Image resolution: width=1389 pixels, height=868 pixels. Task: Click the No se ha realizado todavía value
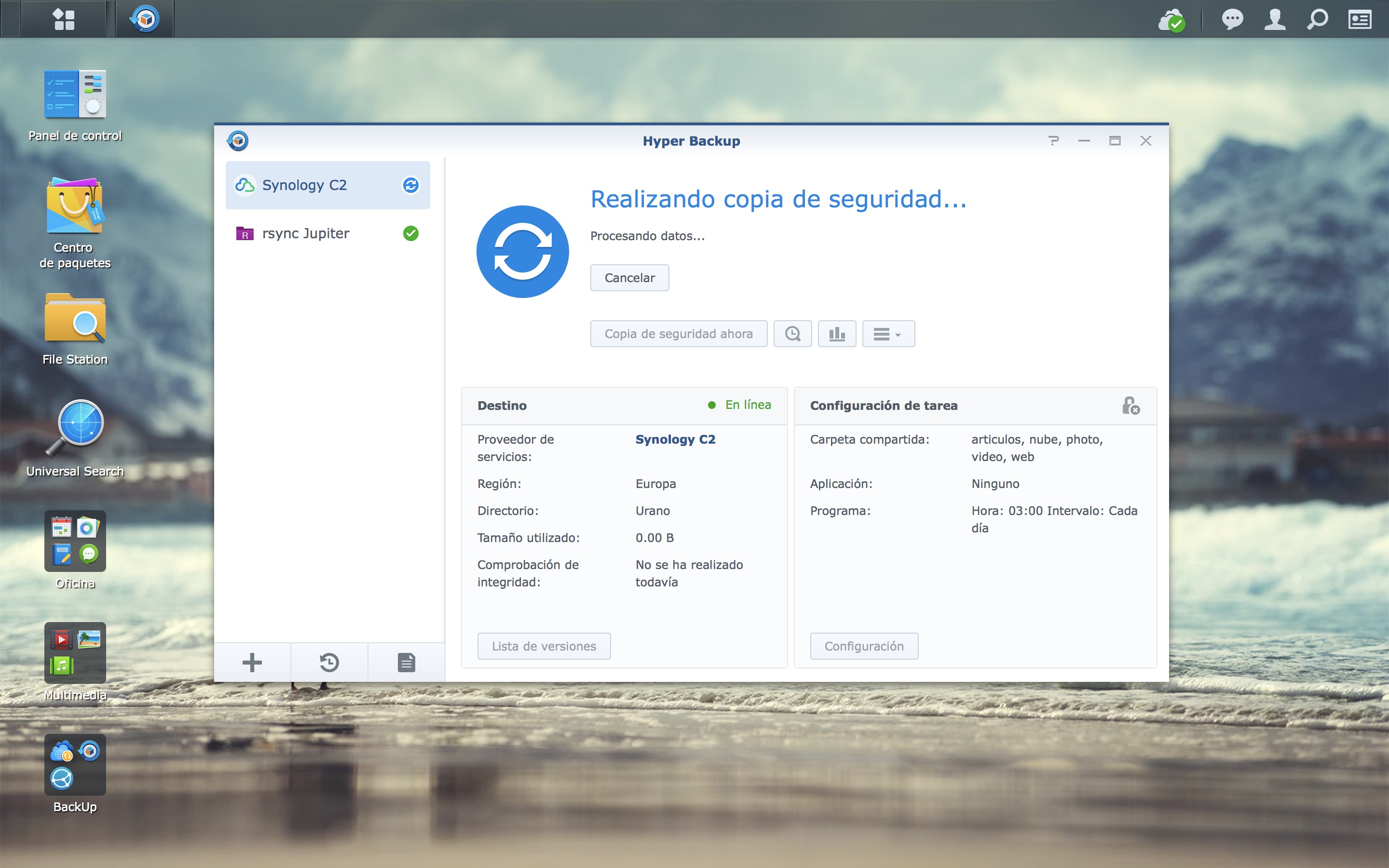(689, 573)
